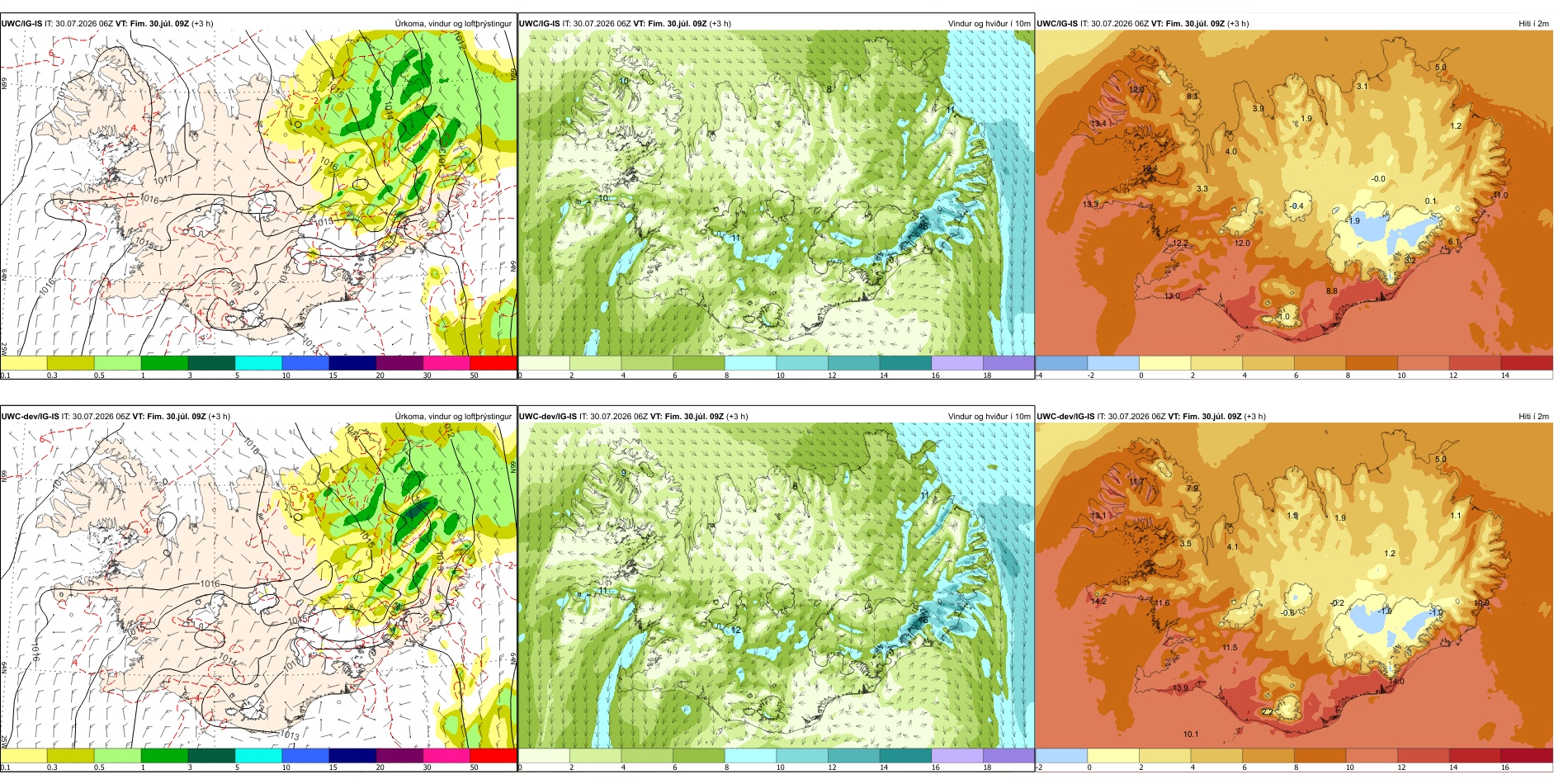Open the top UWC/IG-IS precipitation map

[x=258, y=193]
